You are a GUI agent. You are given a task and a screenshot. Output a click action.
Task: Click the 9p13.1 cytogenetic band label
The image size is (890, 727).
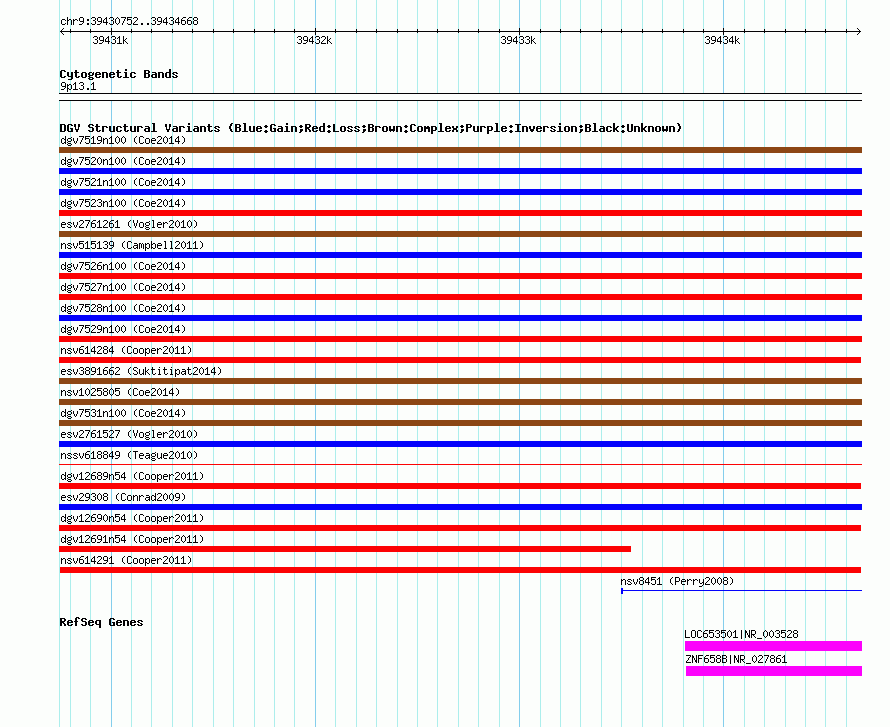point(78,86)
